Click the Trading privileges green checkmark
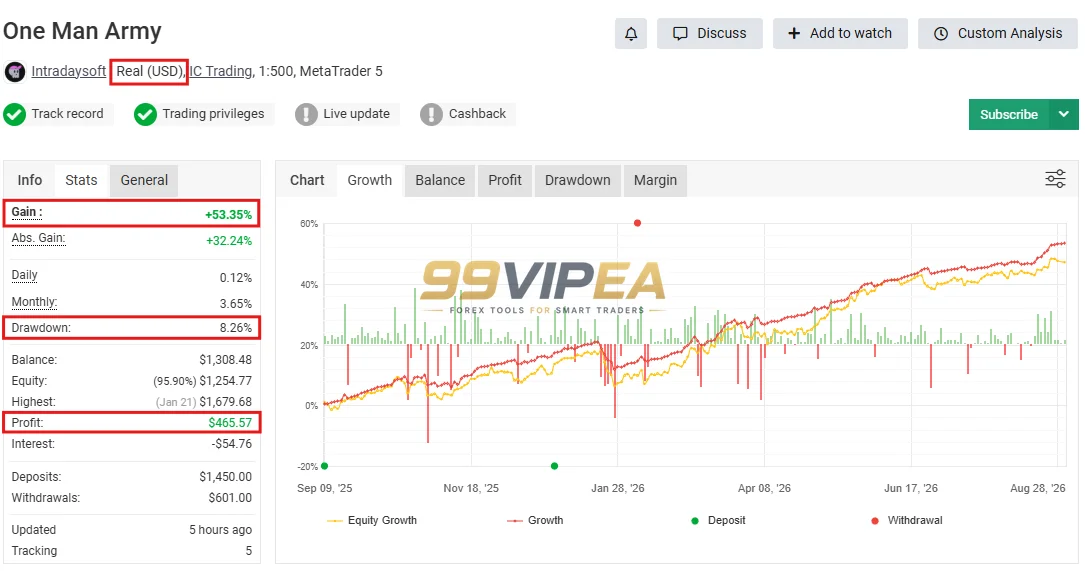The height and width of the screenshot is (571, 1085). 145,114
